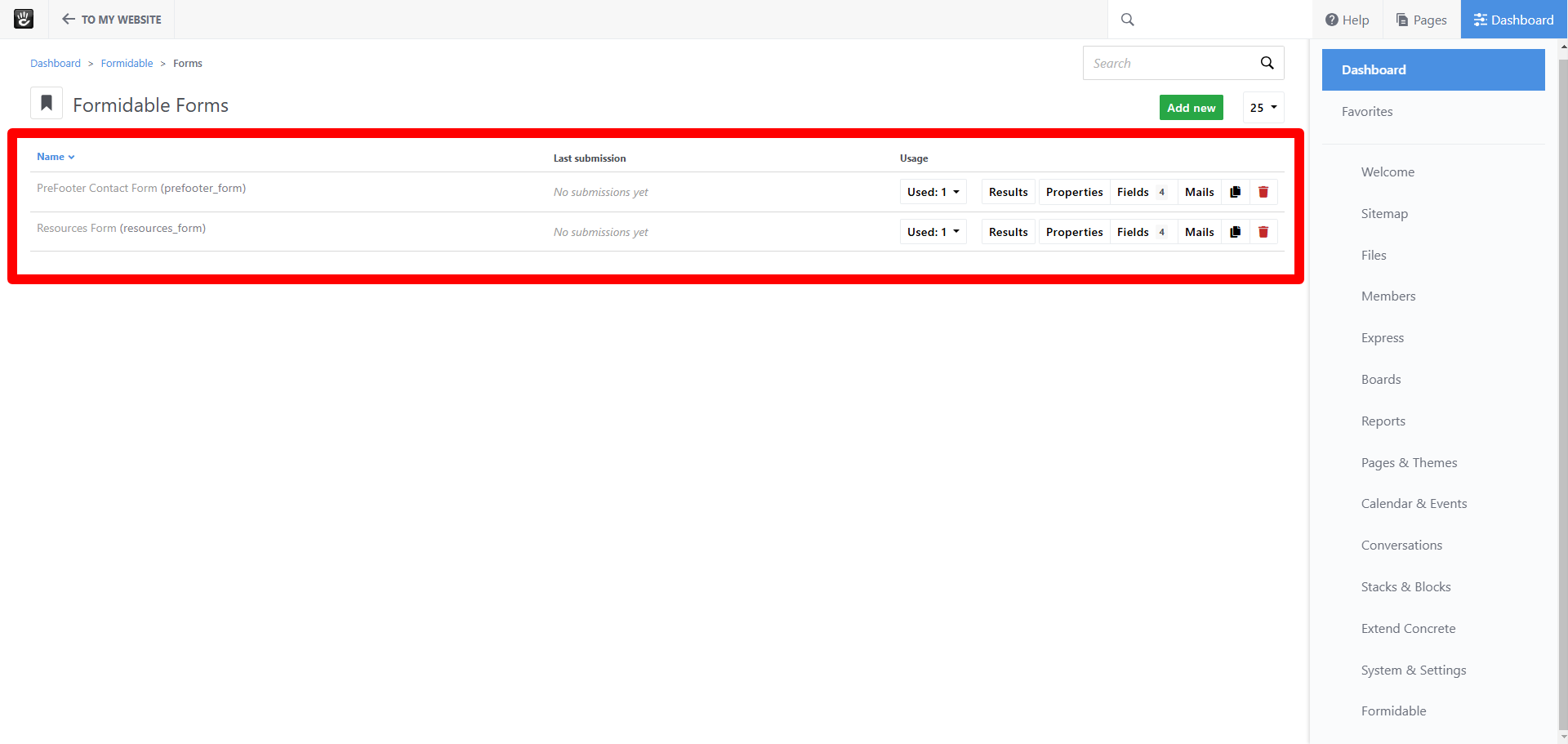Open Formidable in the sidebar
The width and height of the screenshot is (1568, 744).
point(1393,711)
